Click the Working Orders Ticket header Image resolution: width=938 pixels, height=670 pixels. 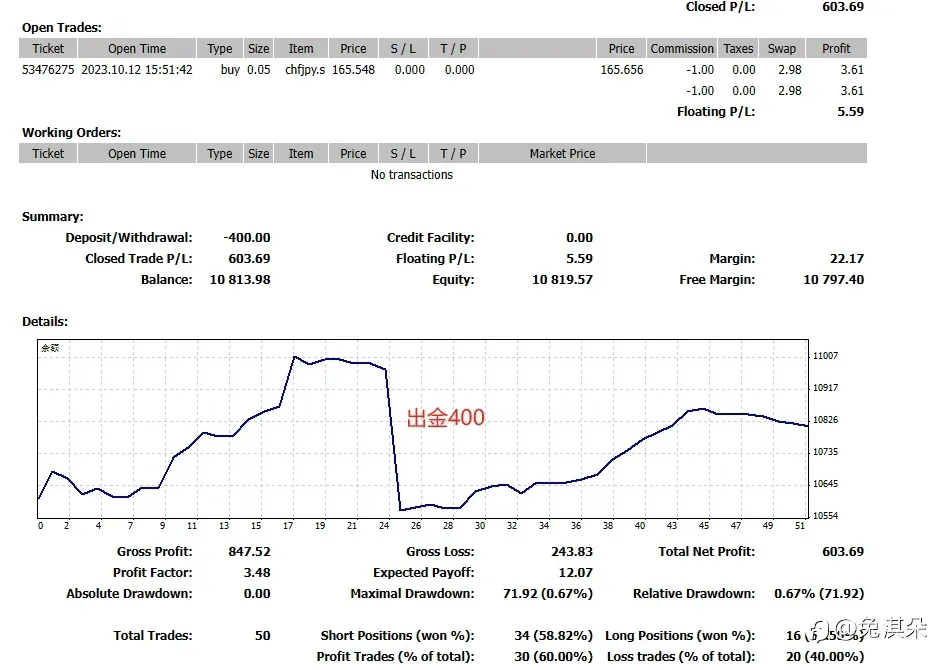pos(48,154)
